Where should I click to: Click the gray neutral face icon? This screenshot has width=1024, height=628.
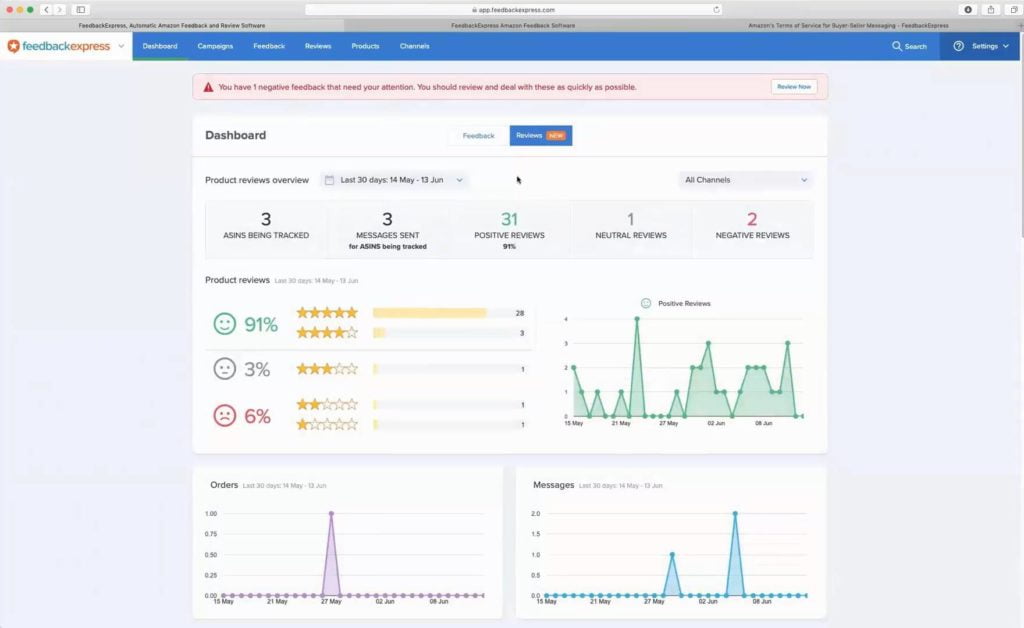click(225, 369)
